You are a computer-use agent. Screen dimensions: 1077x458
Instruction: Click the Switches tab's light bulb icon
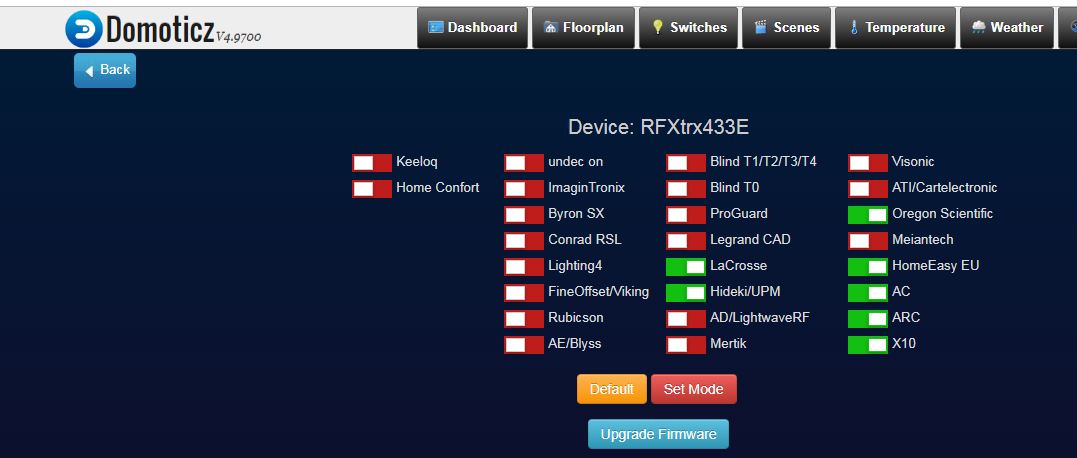pyautogui.click(x=658, y=27)
